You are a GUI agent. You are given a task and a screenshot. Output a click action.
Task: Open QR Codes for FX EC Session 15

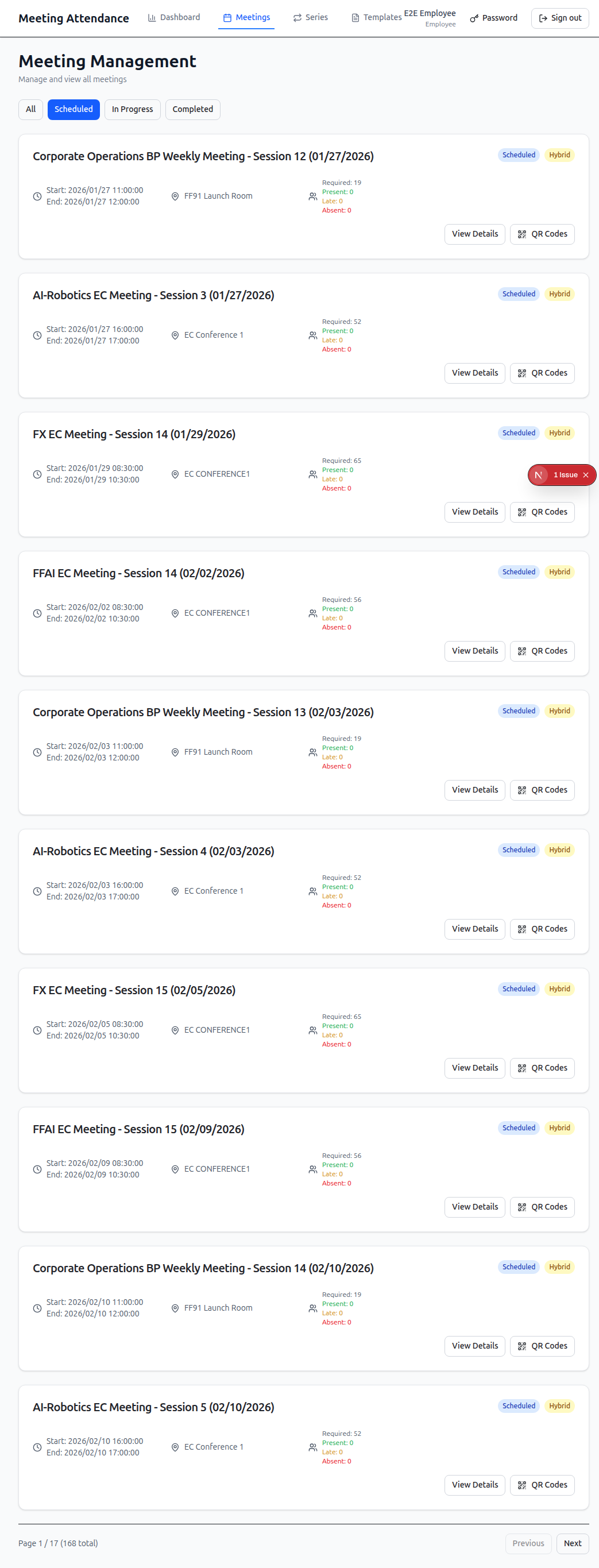pyautogui.click(x=542, y=1068)
